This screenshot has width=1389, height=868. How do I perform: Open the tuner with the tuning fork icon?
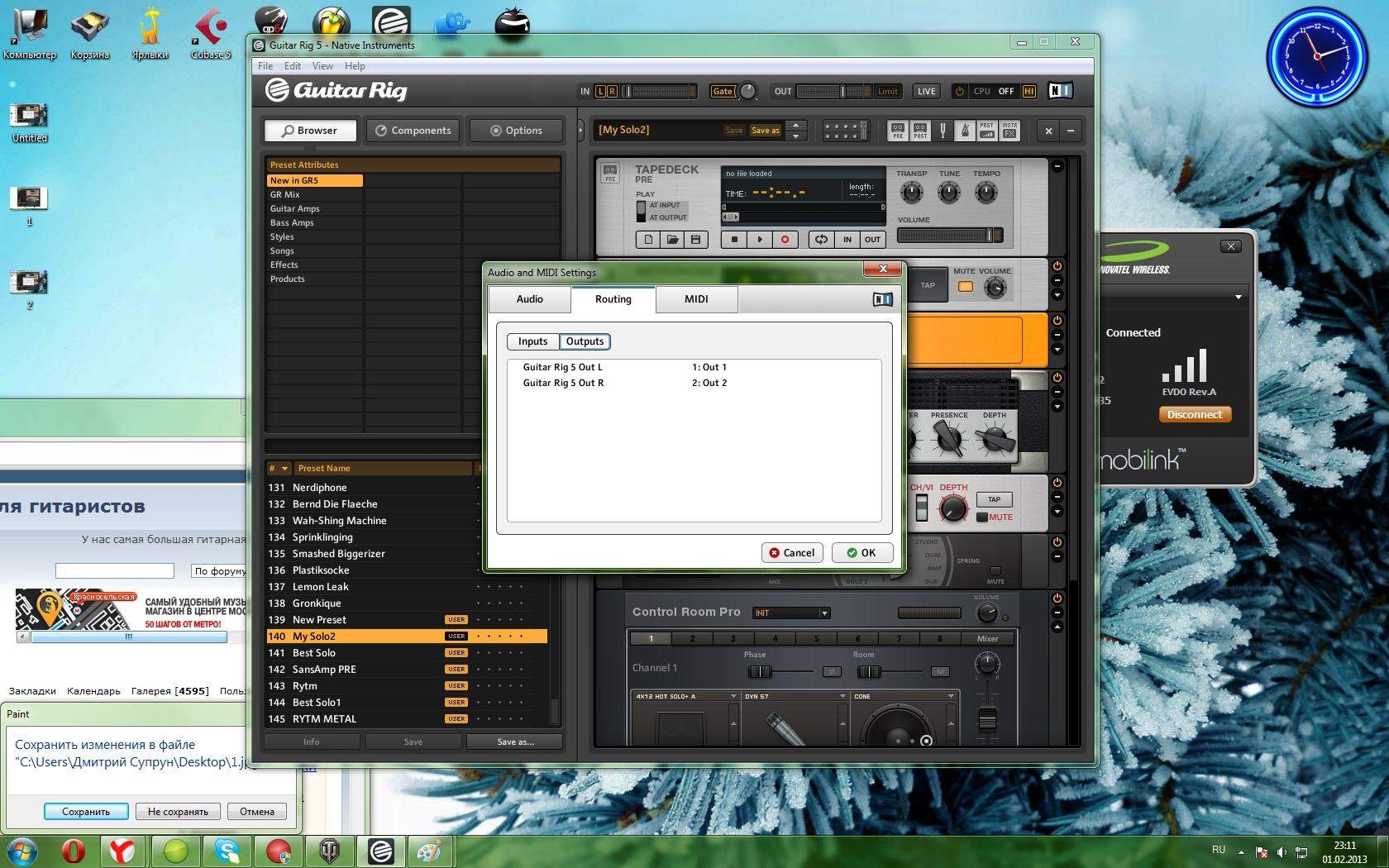[x=943, y=131]
